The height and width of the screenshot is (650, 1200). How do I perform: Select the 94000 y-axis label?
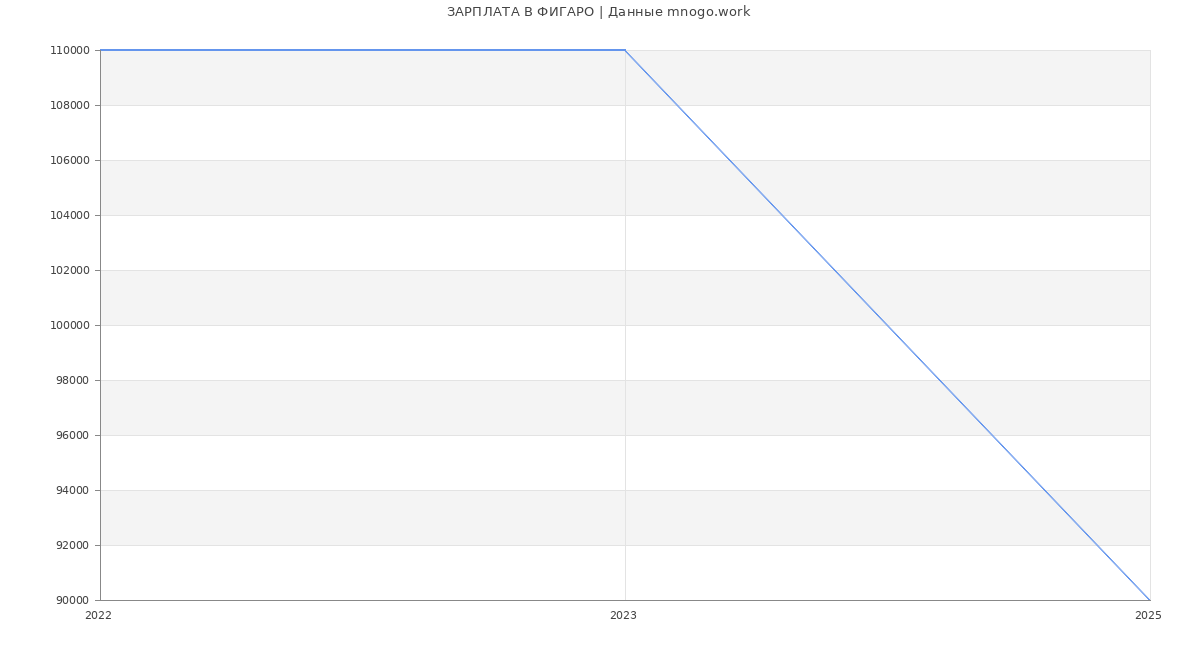(73, 491)
